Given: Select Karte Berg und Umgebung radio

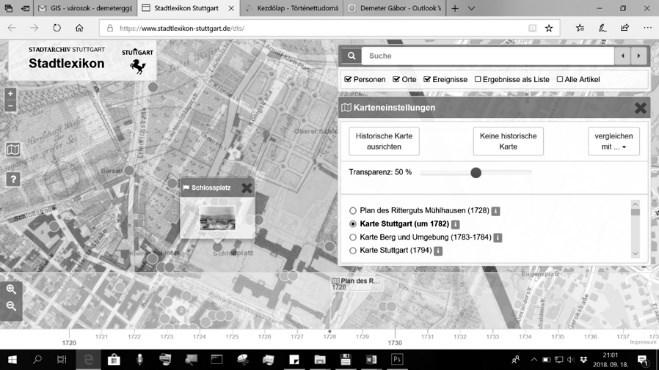Looking at the screenshot, I should [x=353, y=238].
